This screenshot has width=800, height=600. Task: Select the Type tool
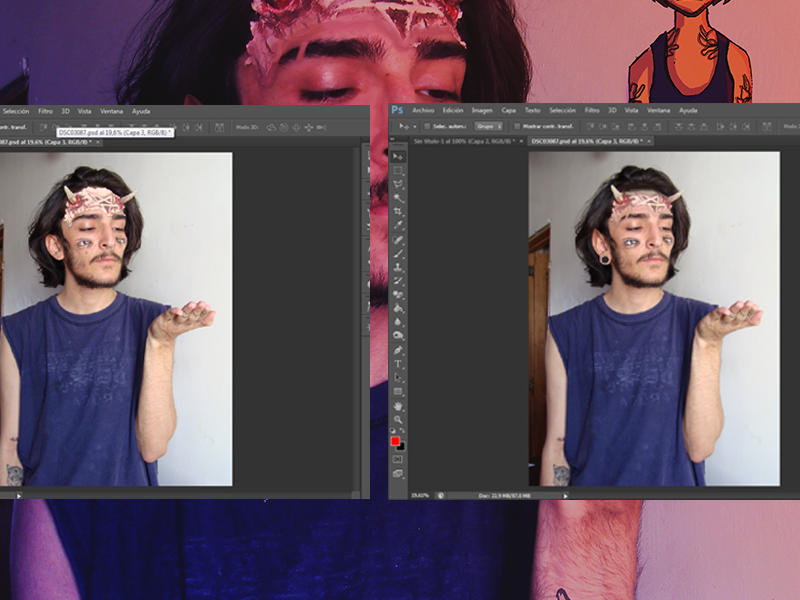tap(398, 364)
